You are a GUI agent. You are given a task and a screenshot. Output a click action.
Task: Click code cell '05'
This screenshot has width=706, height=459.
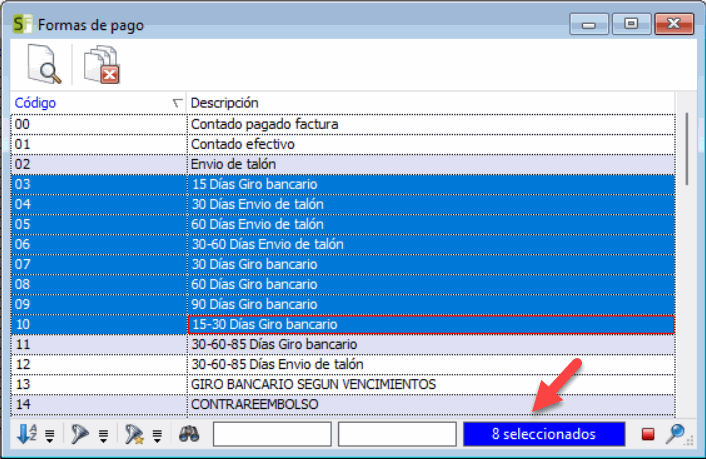point(99,224)
